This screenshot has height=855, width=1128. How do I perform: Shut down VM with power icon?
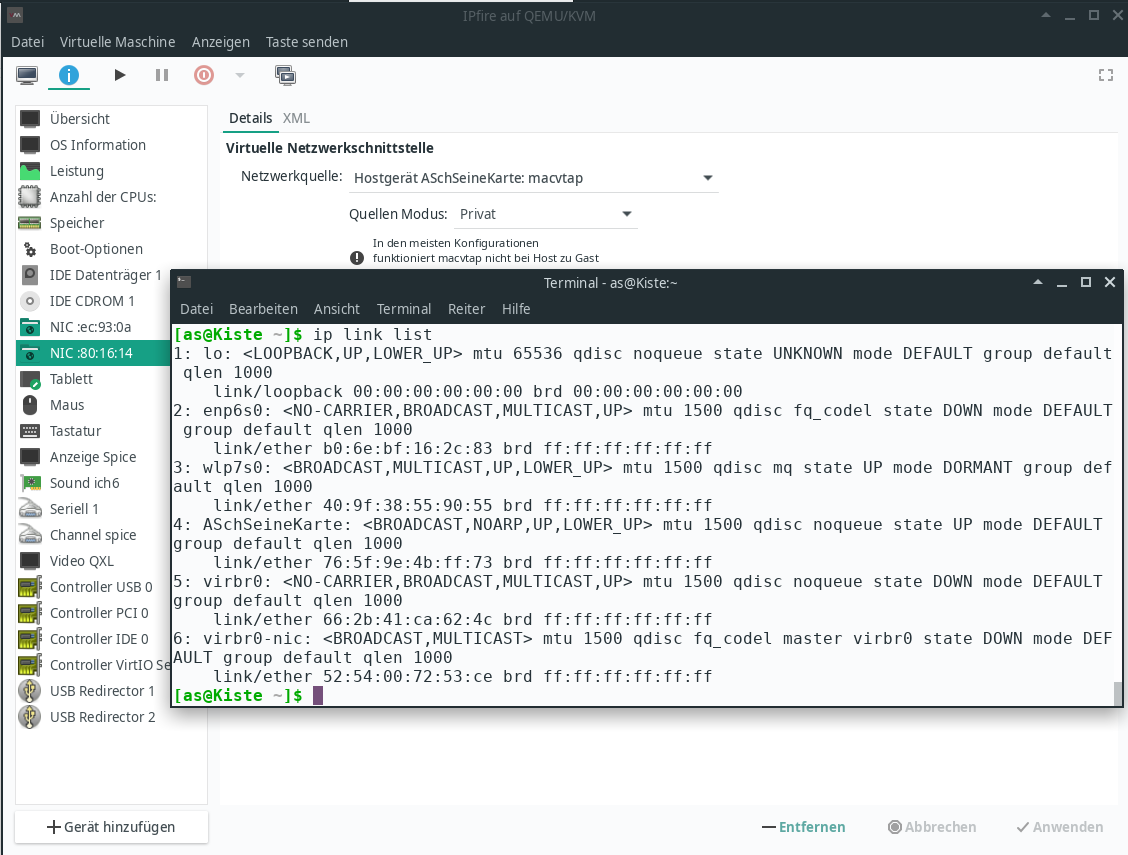pos(204,75)
